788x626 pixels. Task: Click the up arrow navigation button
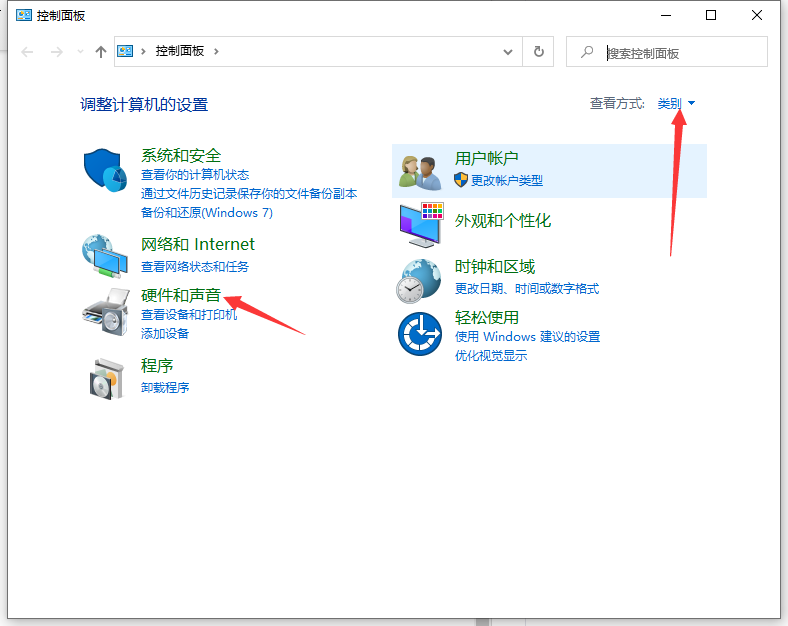(100, 52)
